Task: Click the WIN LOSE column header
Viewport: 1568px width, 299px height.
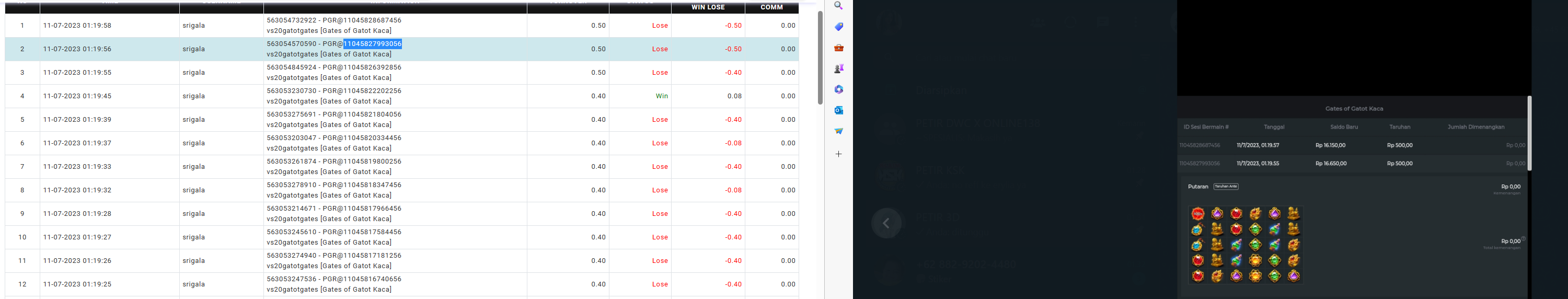Action: (708, 7)
